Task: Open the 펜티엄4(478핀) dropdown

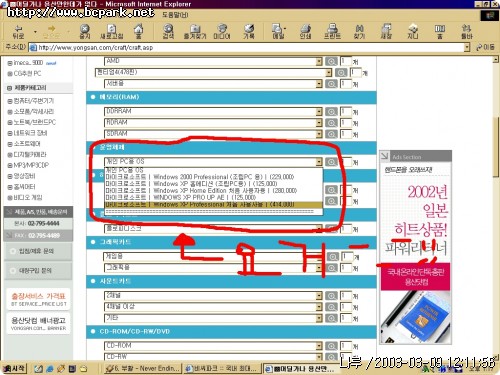Action: [329, 73]
